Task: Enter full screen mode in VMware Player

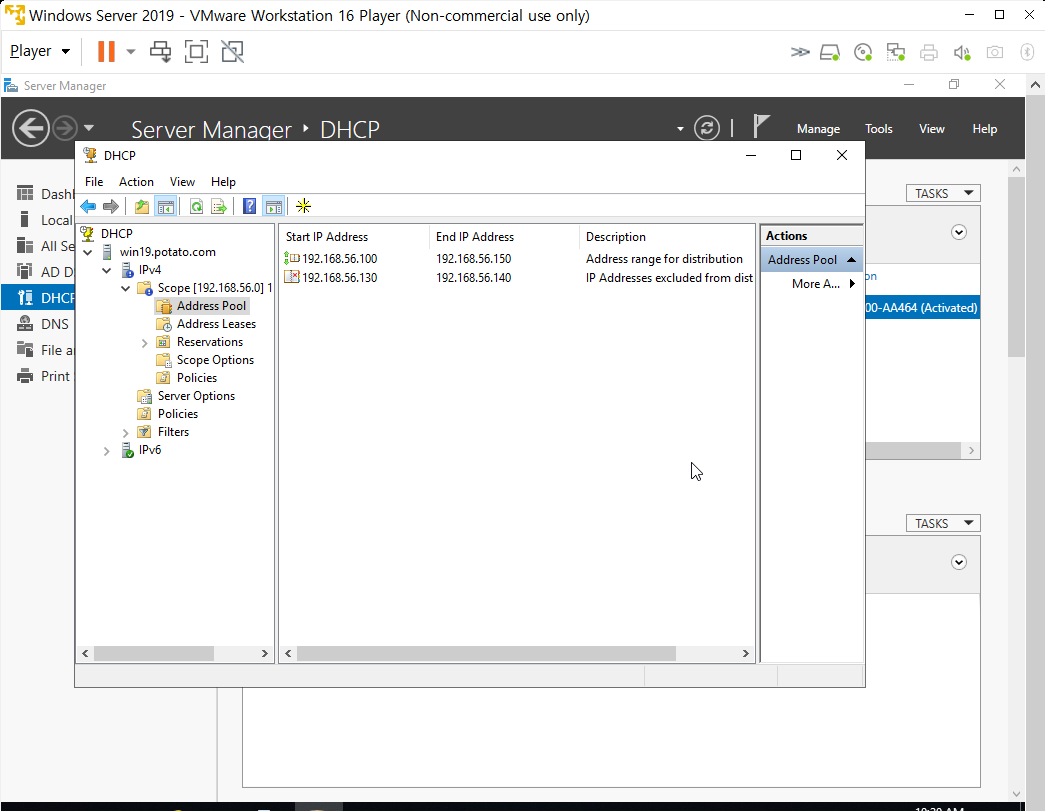Action: click(x=196, y=51)
